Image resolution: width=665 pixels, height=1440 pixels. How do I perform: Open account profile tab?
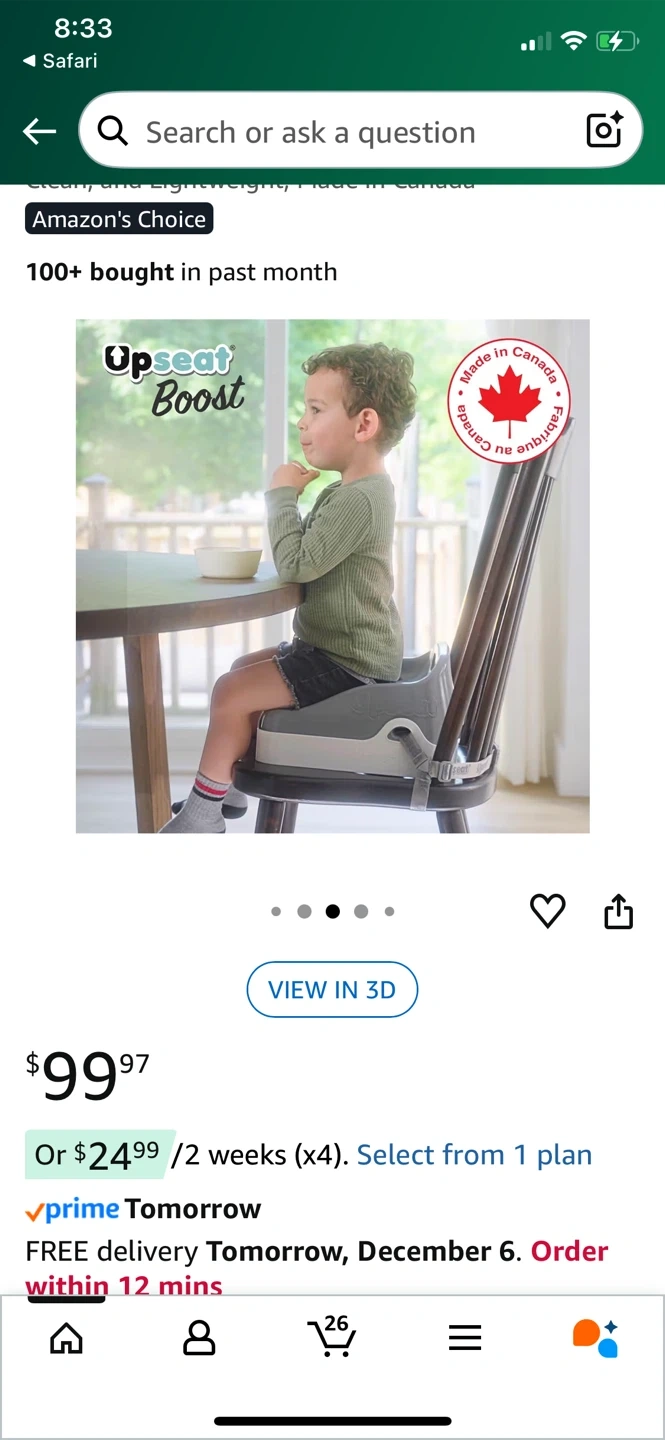(199, 1338)
